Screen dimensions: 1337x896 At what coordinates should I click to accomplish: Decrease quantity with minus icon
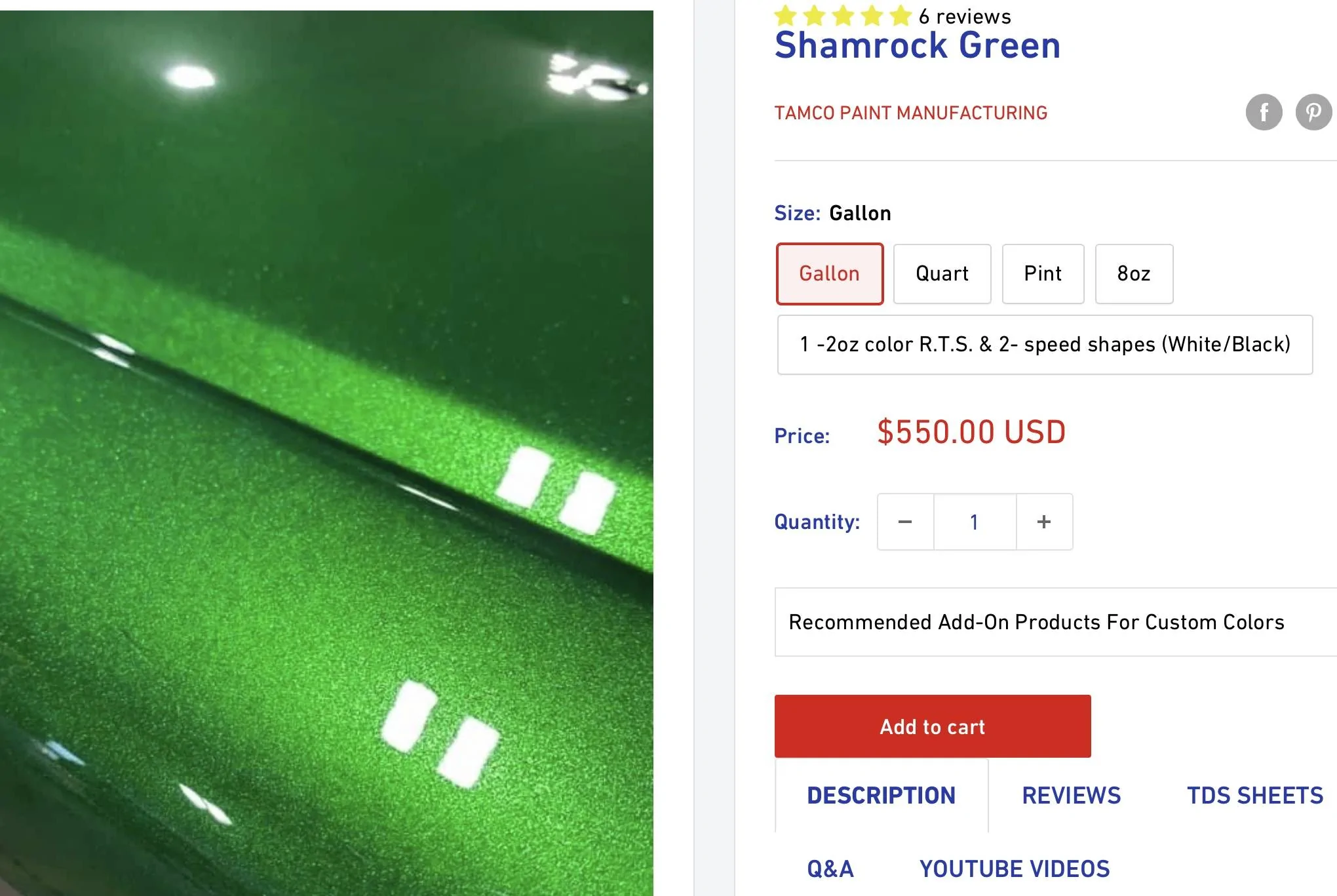coord(905,522)
